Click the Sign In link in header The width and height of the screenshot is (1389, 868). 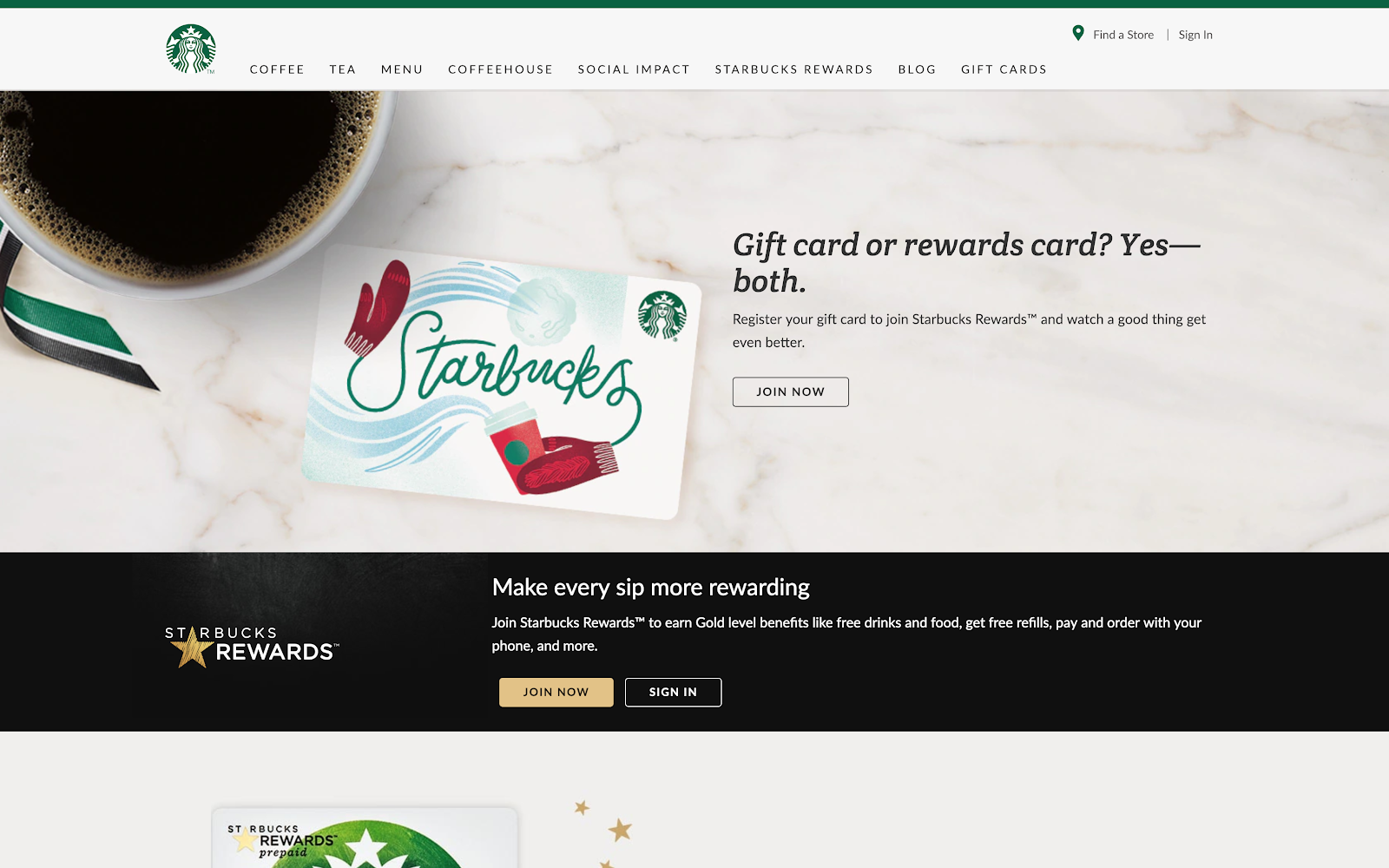(x=1195, y=35)
